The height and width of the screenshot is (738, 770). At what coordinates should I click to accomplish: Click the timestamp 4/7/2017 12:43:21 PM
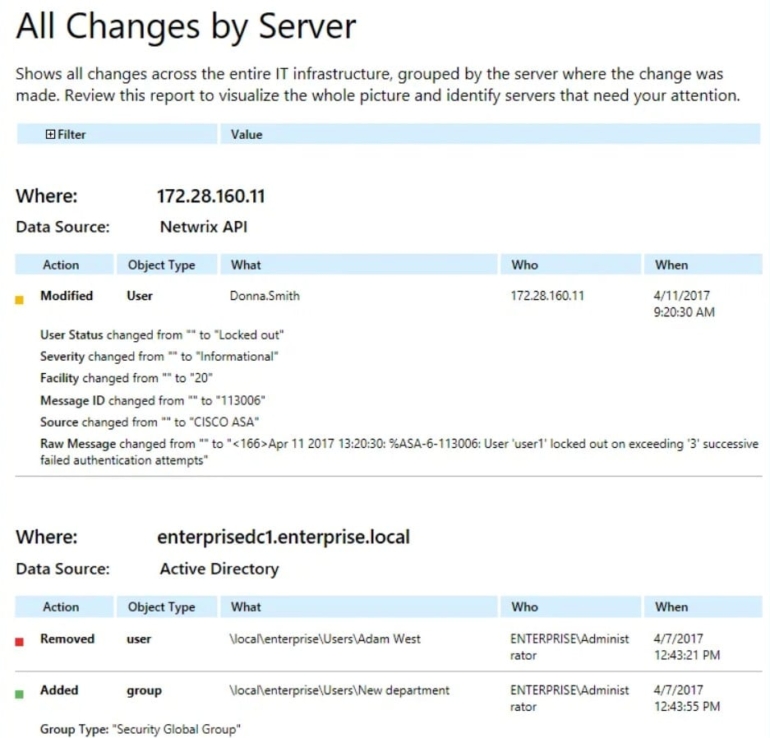(687, 647)
